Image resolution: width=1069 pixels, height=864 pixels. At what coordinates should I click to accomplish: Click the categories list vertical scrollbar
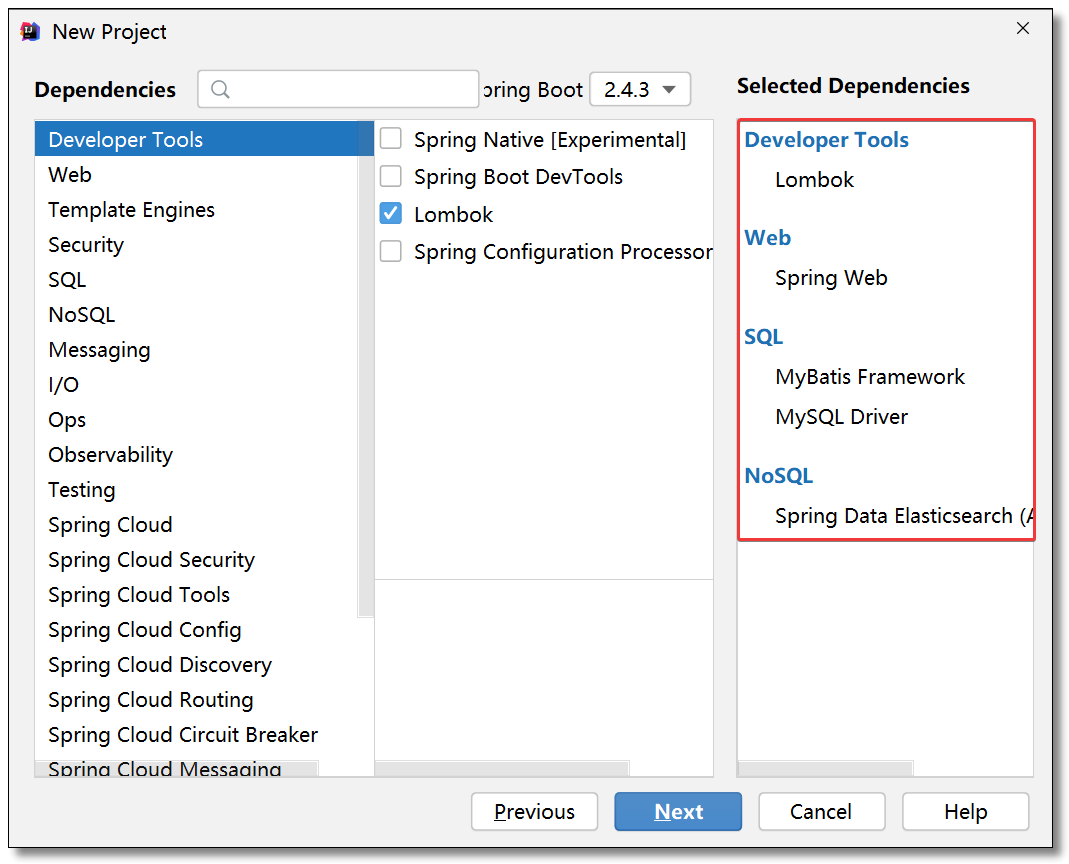pos(365,370)
